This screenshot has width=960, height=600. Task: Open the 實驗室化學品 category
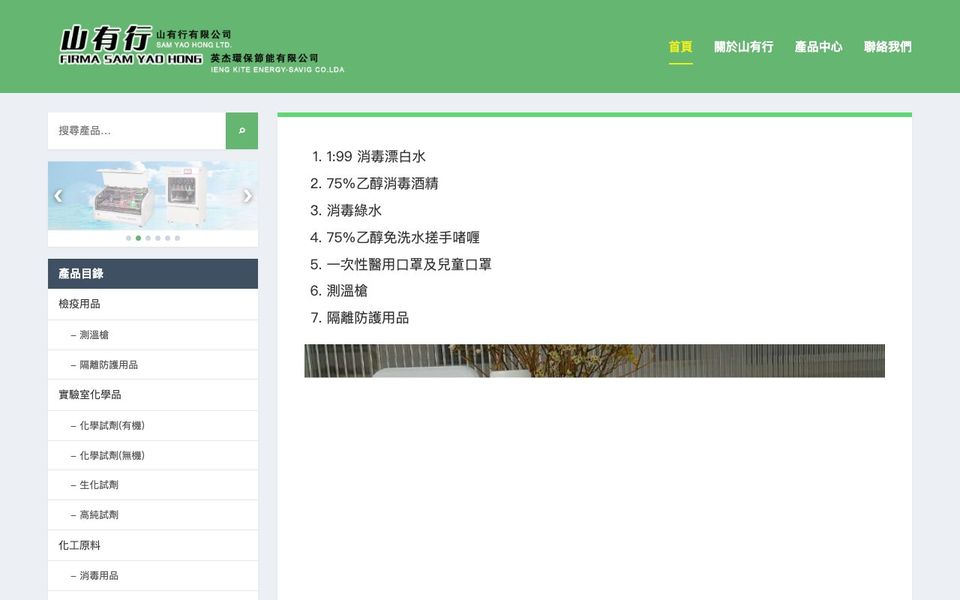[x=90, y=395]
